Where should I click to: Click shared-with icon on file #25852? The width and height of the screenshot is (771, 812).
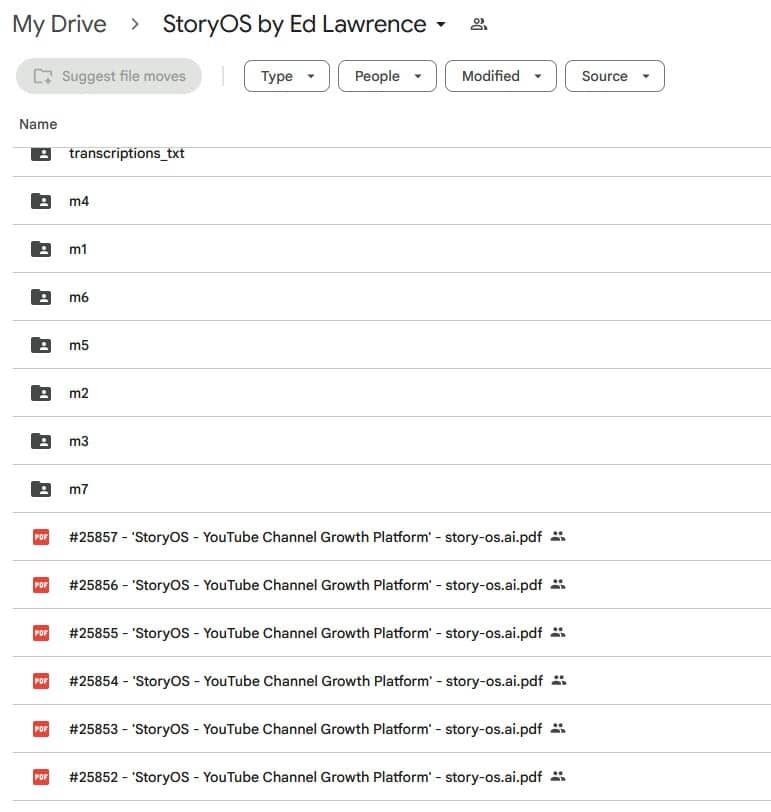point(558,776)
